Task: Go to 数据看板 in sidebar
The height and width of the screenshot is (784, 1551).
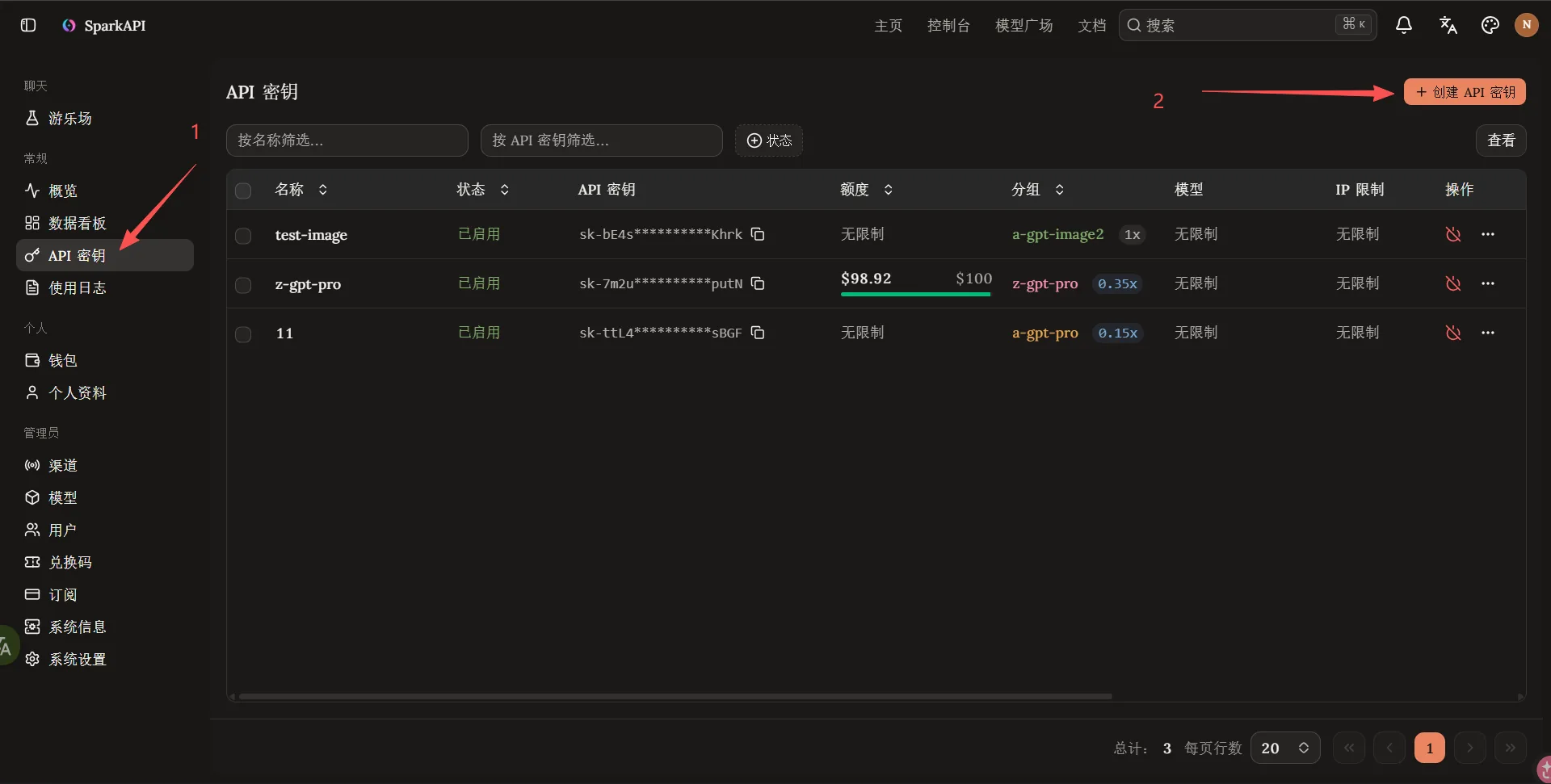Action: [105, 223]
